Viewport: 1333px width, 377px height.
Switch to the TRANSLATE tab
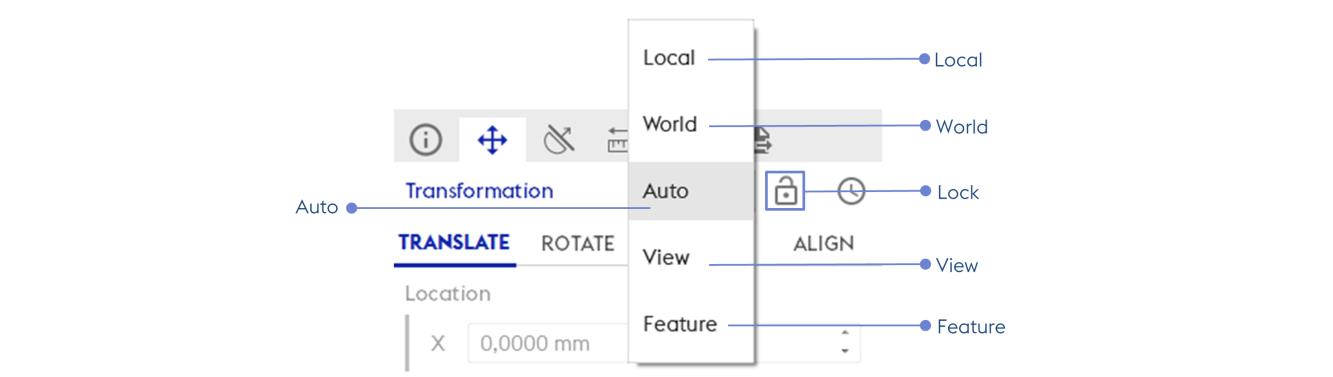(454, 243)
